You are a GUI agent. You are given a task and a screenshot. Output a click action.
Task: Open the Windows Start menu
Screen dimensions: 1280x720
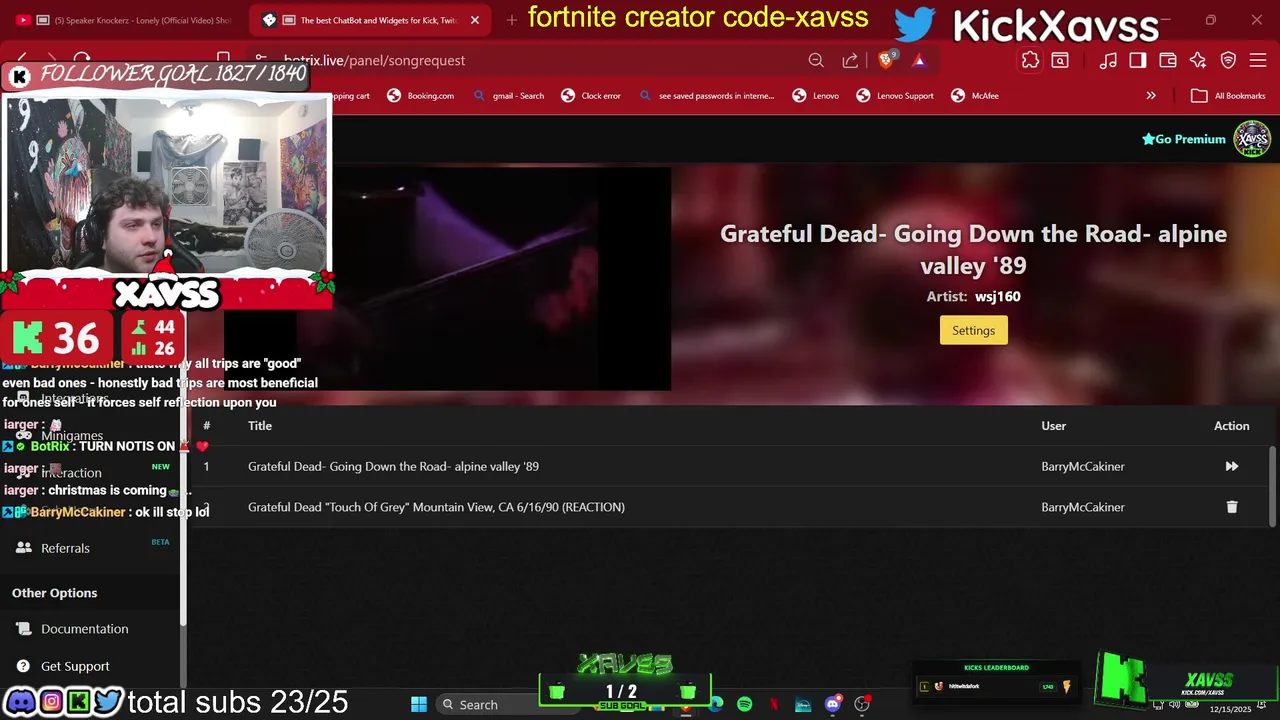419,704
